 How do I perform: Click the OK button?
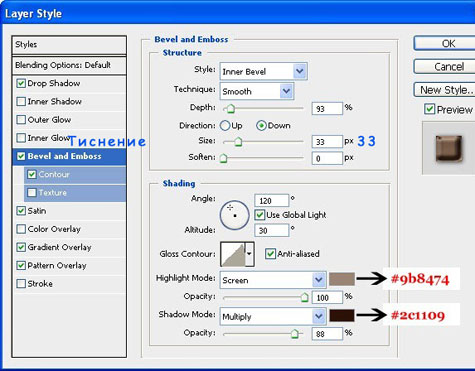[445, 44]
